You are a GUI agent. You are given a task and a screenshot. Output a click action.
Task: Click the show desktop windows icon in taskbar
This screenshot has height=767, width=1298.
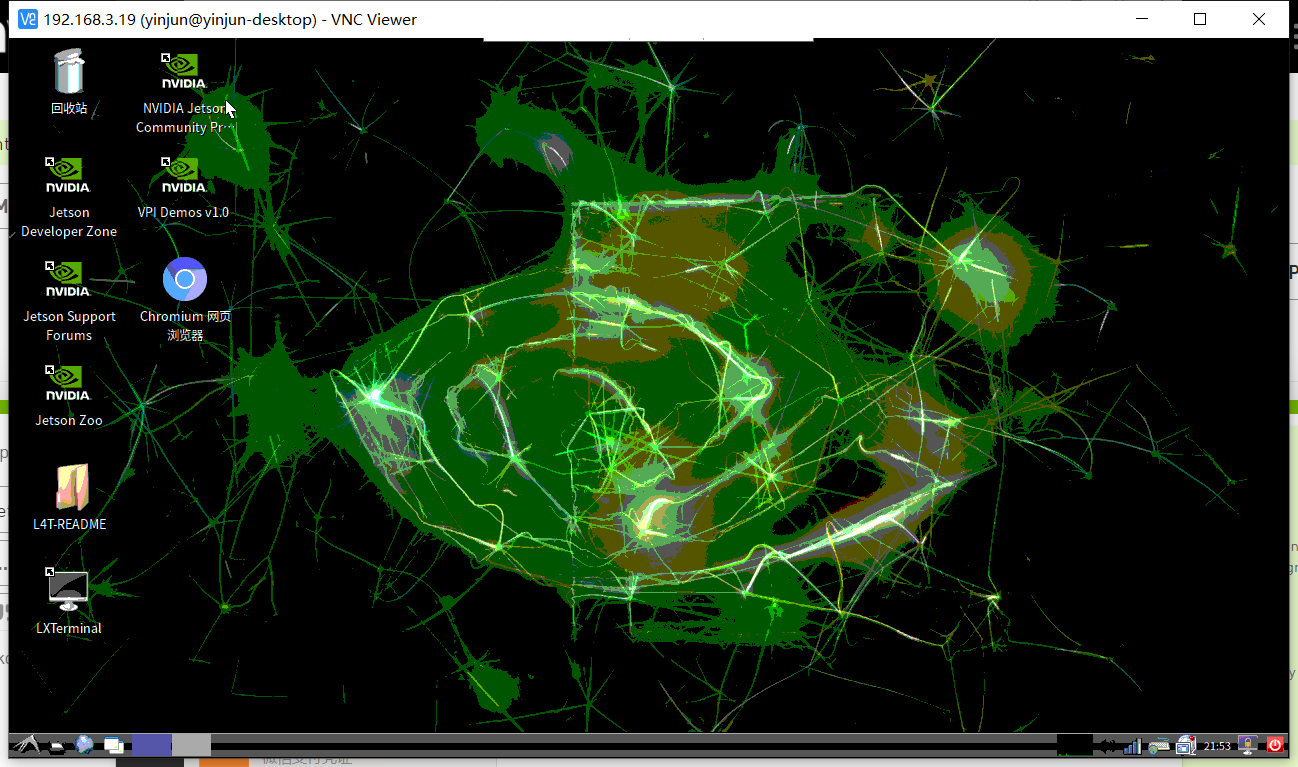pos(113,745)
